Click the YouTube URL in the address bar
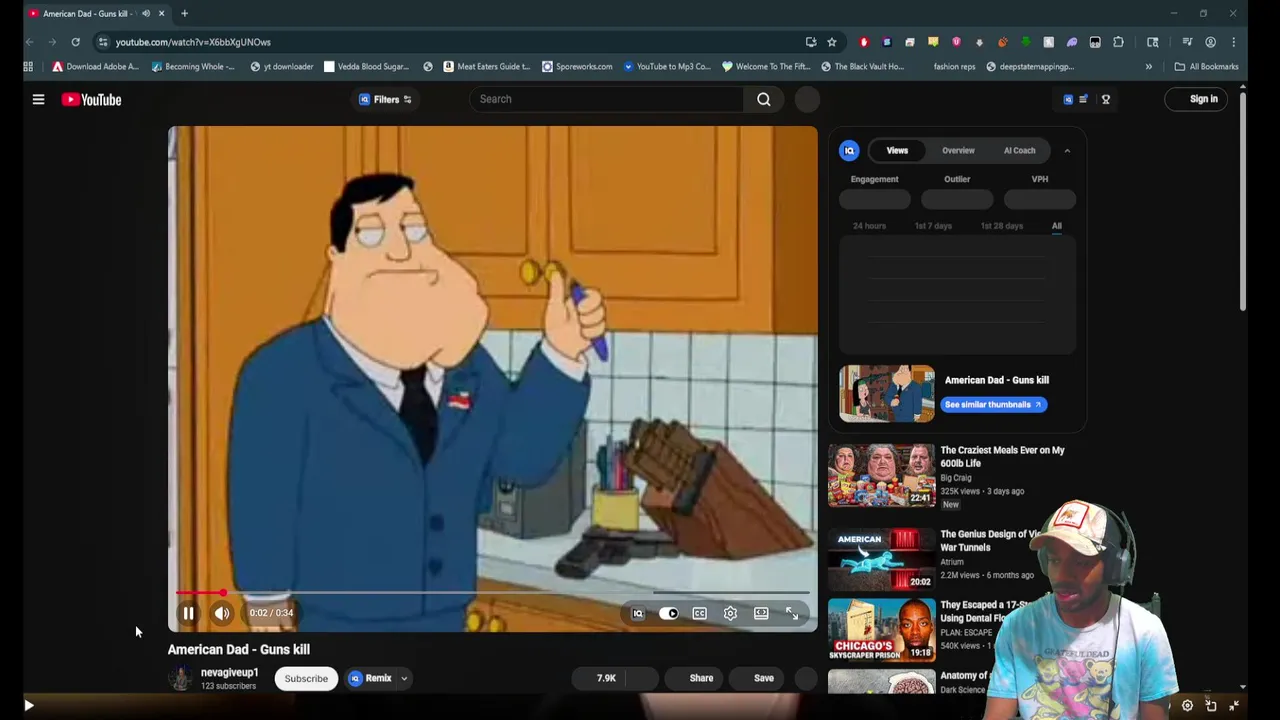The image size is (1280, 720). 193,42
